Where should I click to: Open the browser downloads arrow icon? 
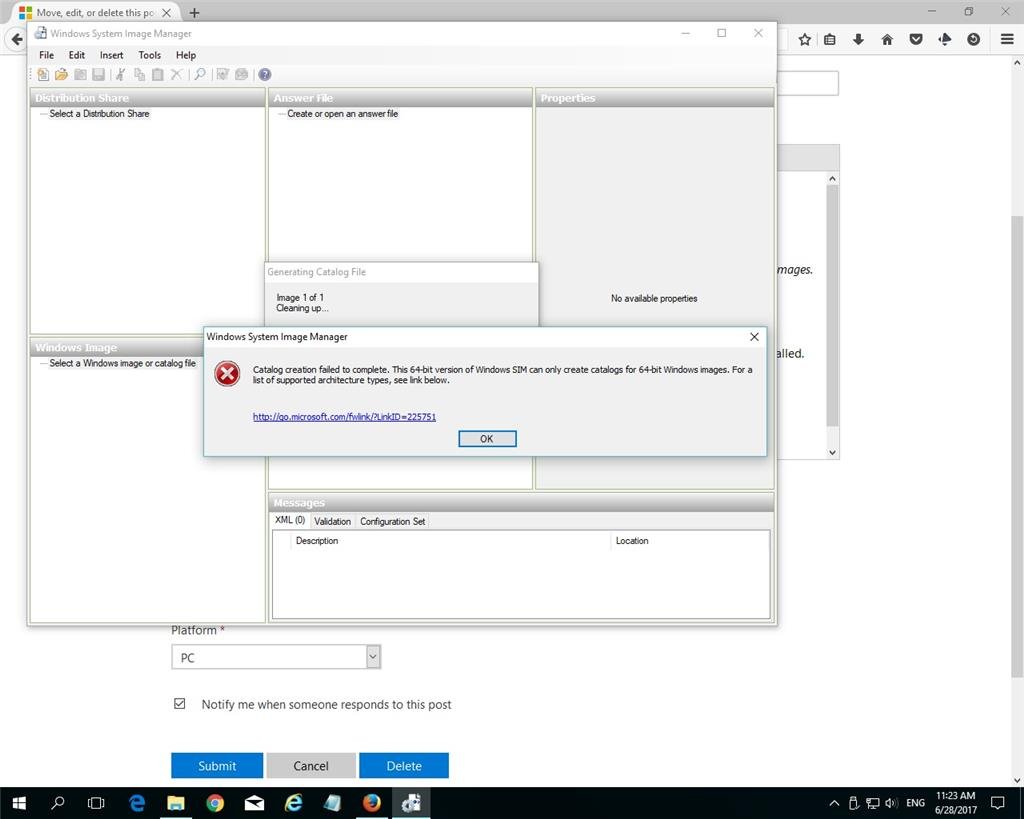point(858,40)
